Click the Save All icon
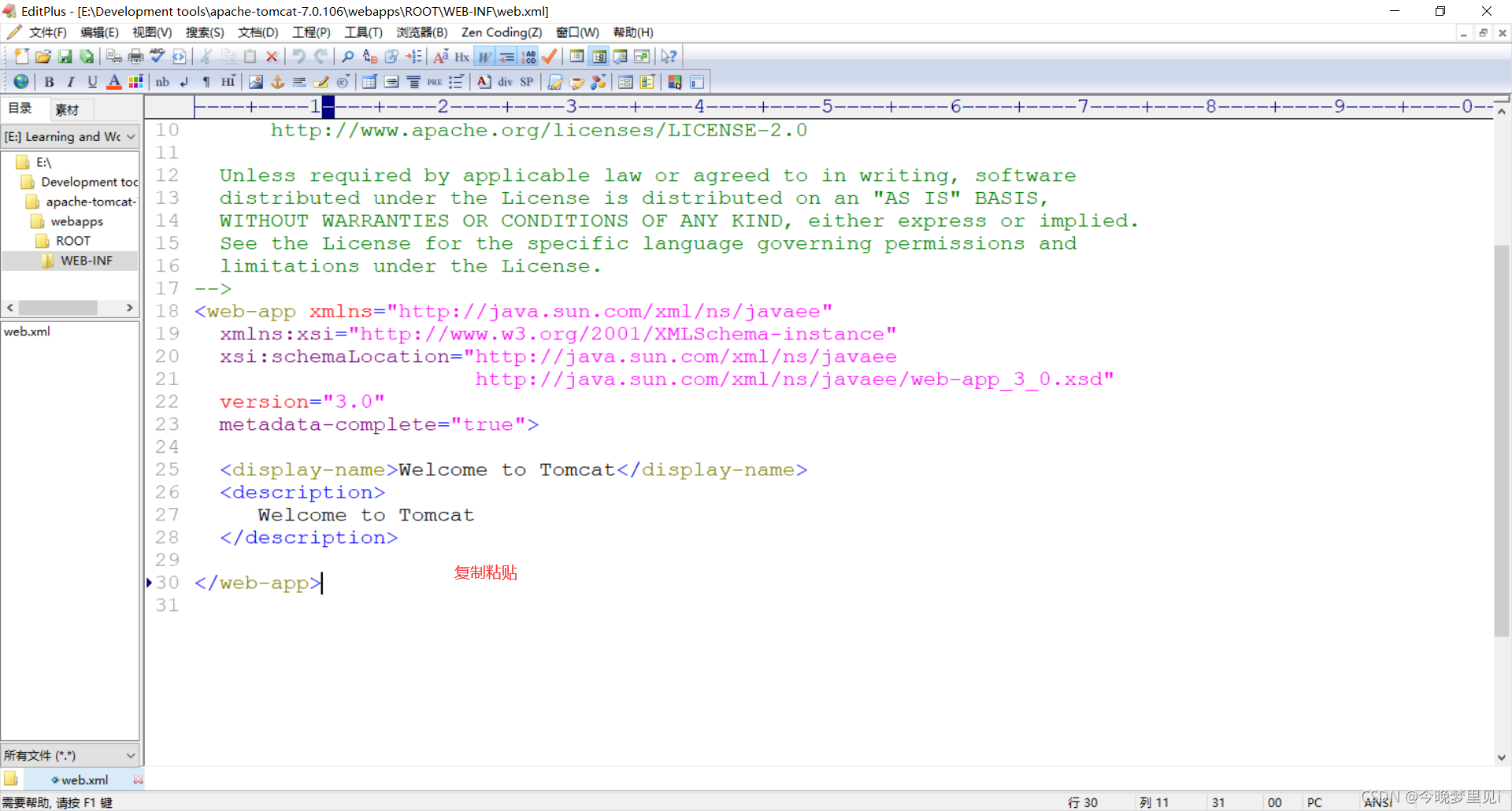 point(87,57)
